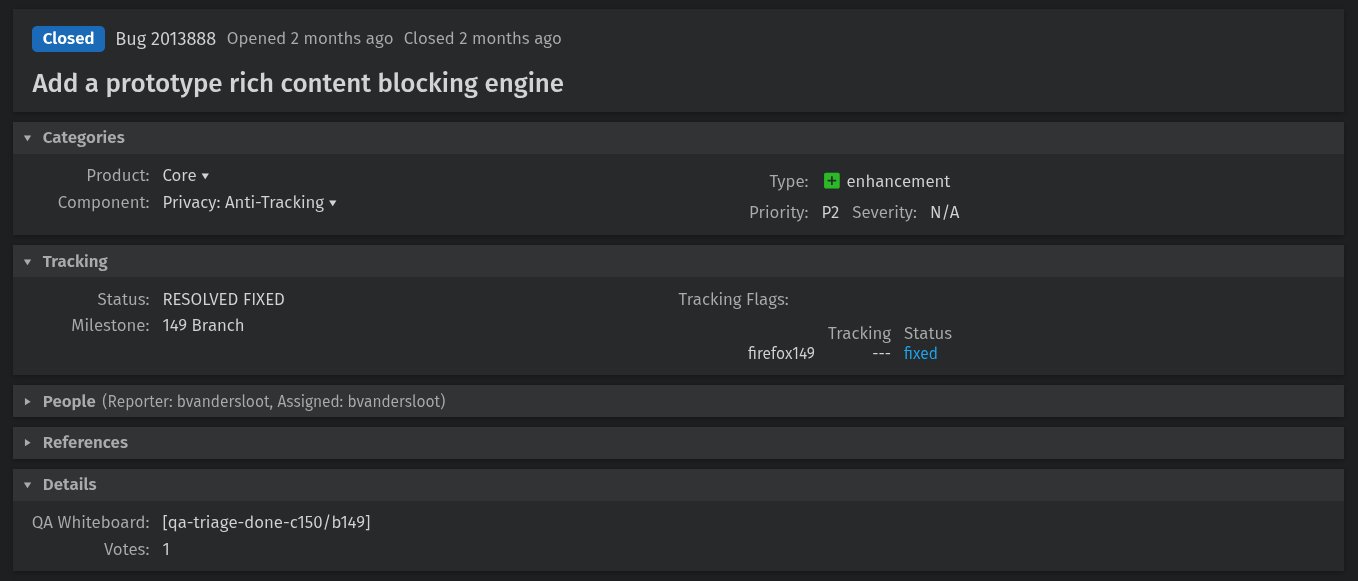Click the P2 priority value

pyautogui.click(x=830, y=212)
